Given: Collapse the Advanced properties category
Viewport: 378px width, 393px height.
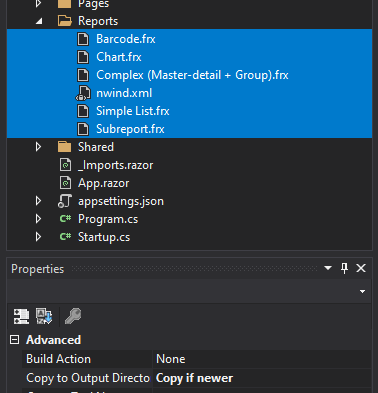Looking at the screenshot, I should click(x=14, y=340).
